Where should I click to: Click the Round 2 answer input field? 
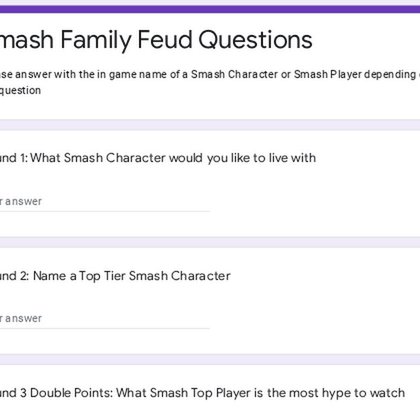(x=105, y=319)
